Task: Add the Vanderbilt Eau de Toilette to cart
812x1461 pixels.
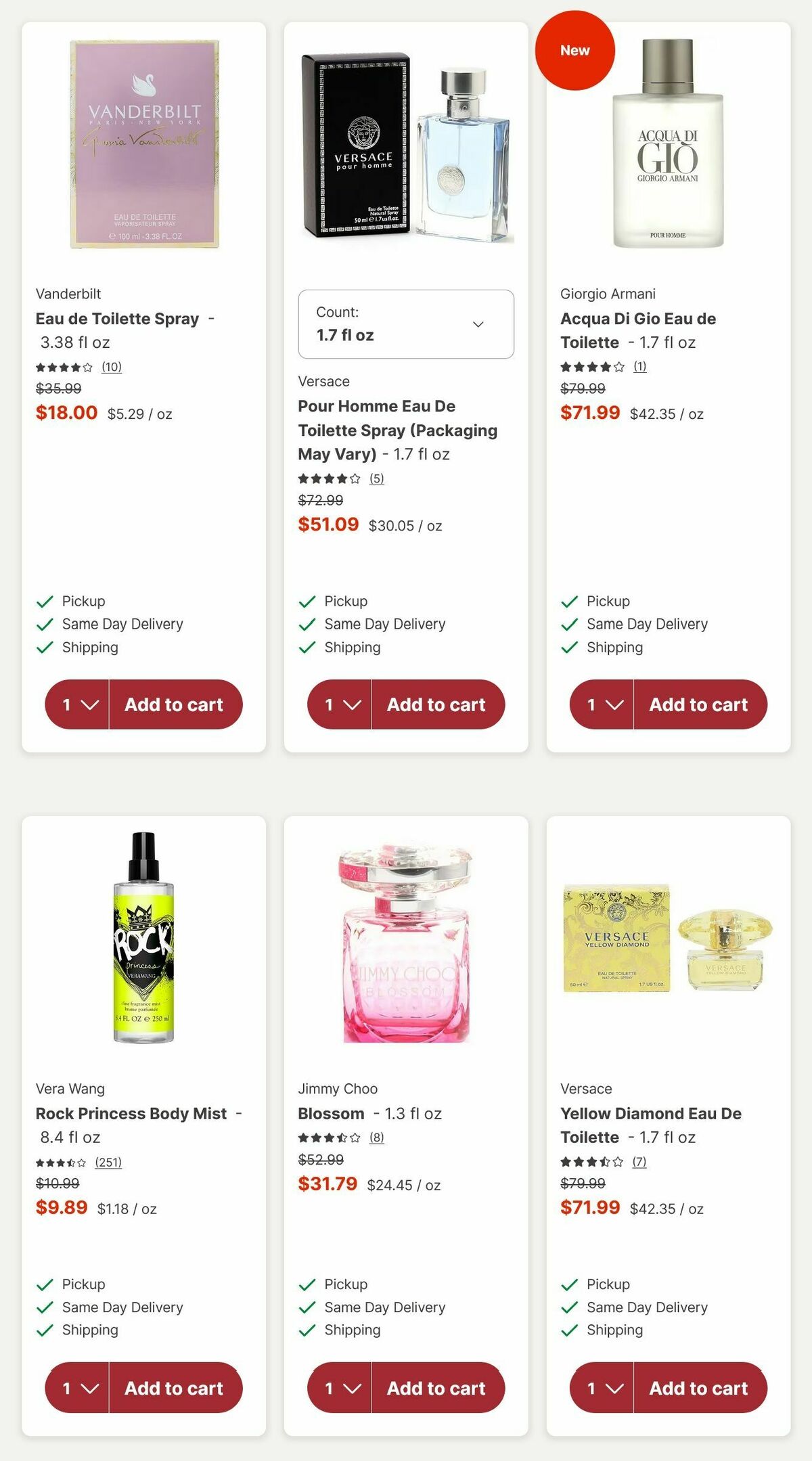Action: [x=176, y=704]
